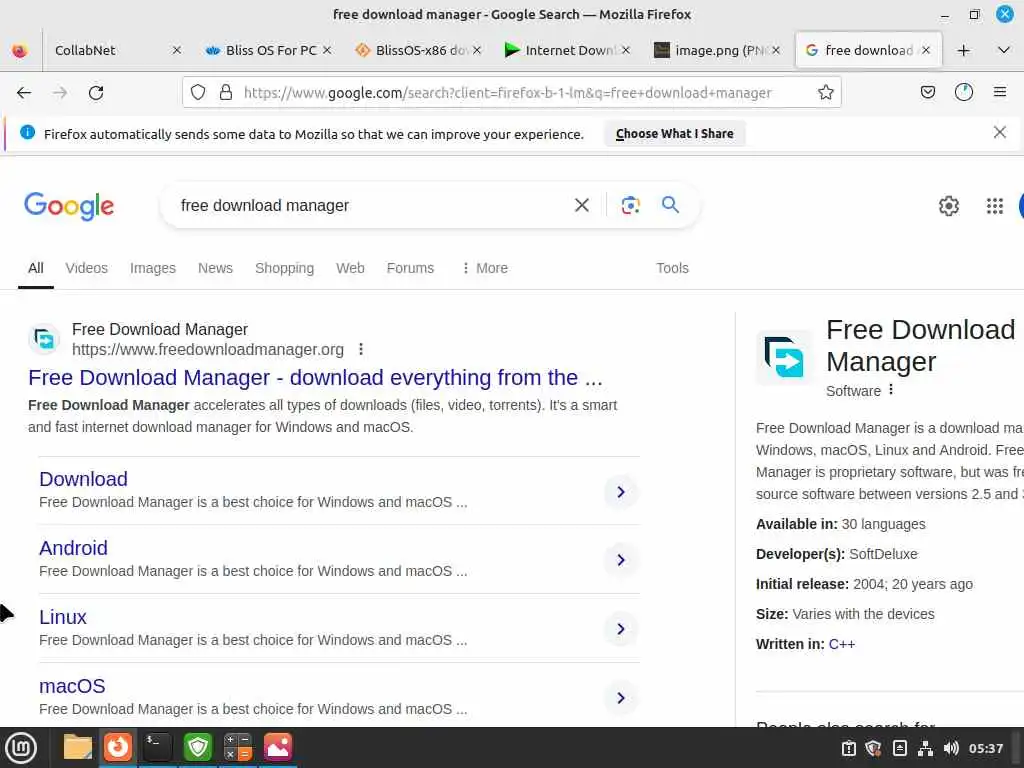The width and height of the screenshot is (1024, 768).
Task: Open the Download sitelink
Action: click(x=83, y=479)
